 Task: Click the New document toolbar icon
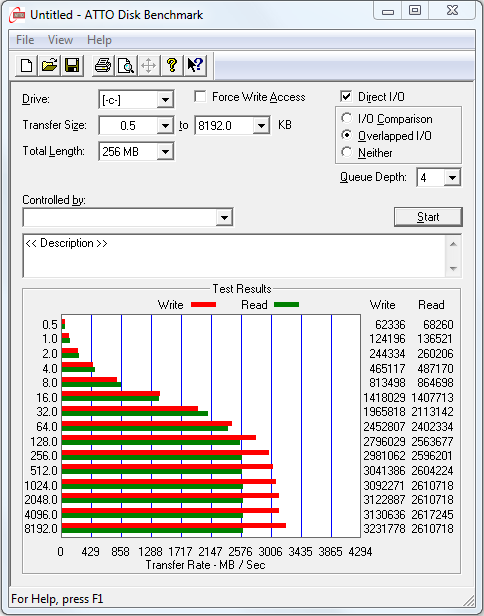coord(26,65)
